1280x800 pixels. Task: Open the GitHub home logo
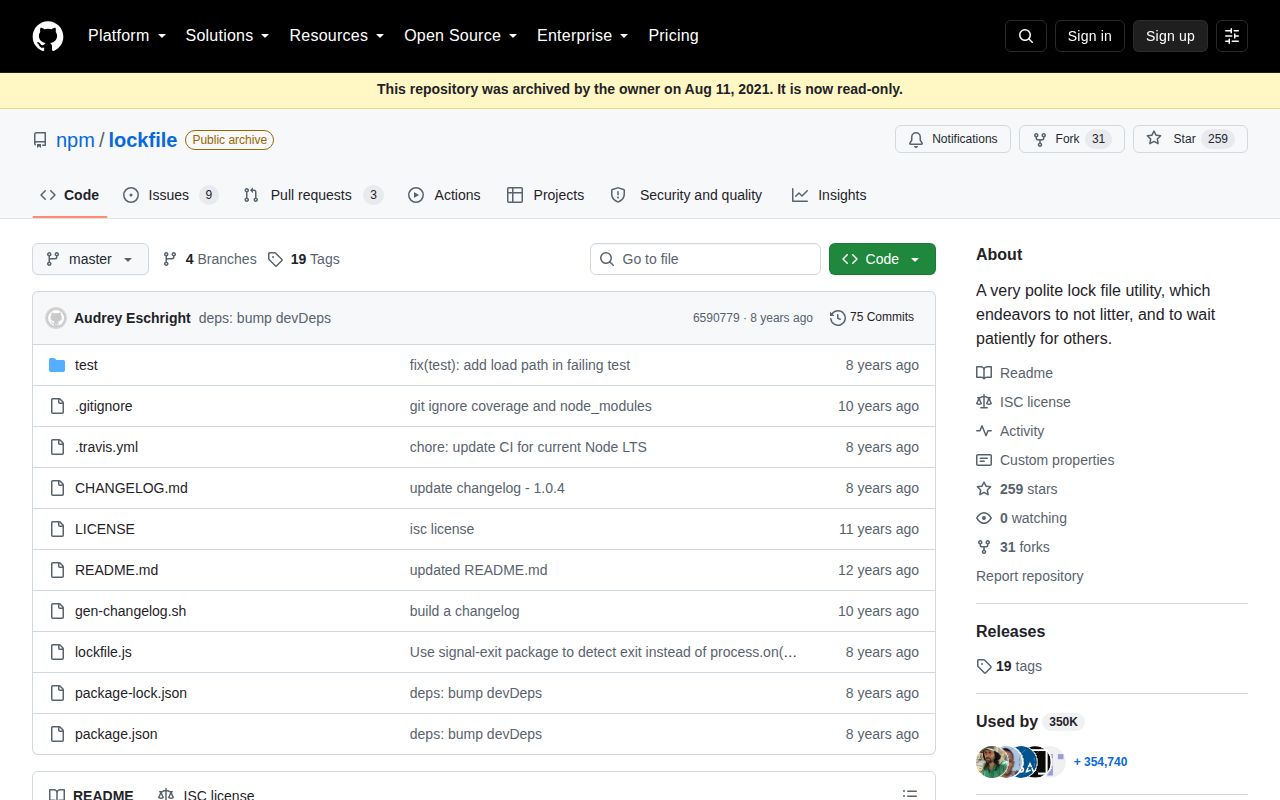48,36
